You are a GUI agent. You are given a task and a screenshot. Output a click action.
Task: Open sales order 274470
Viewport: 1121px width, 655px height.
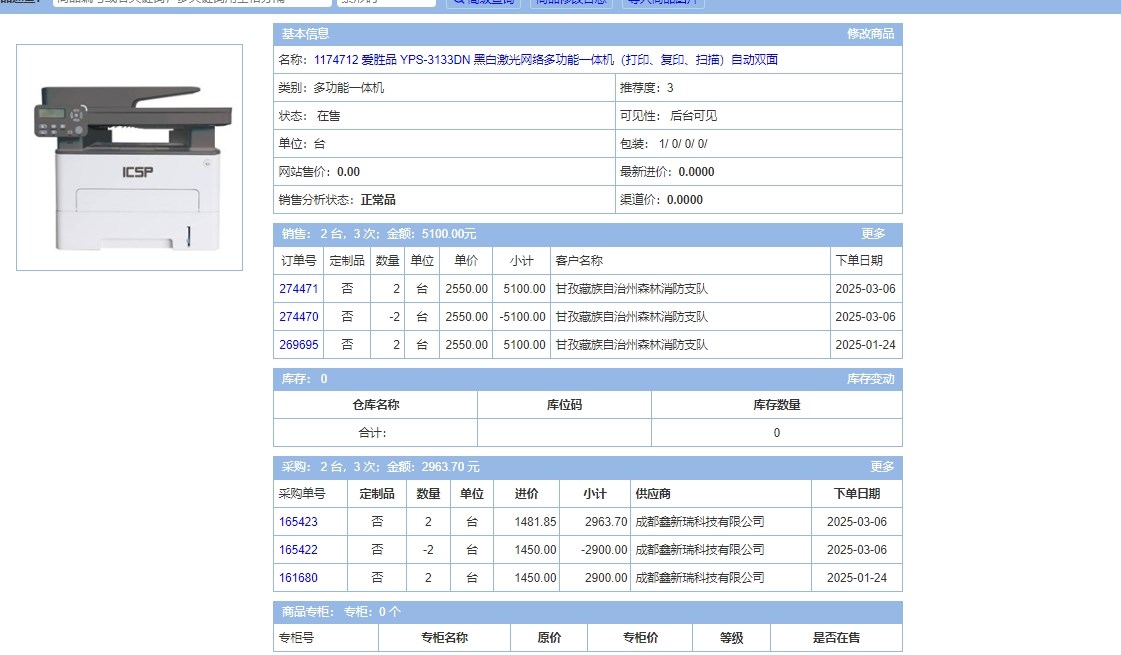pyautogui.click(x=298, y=317)
